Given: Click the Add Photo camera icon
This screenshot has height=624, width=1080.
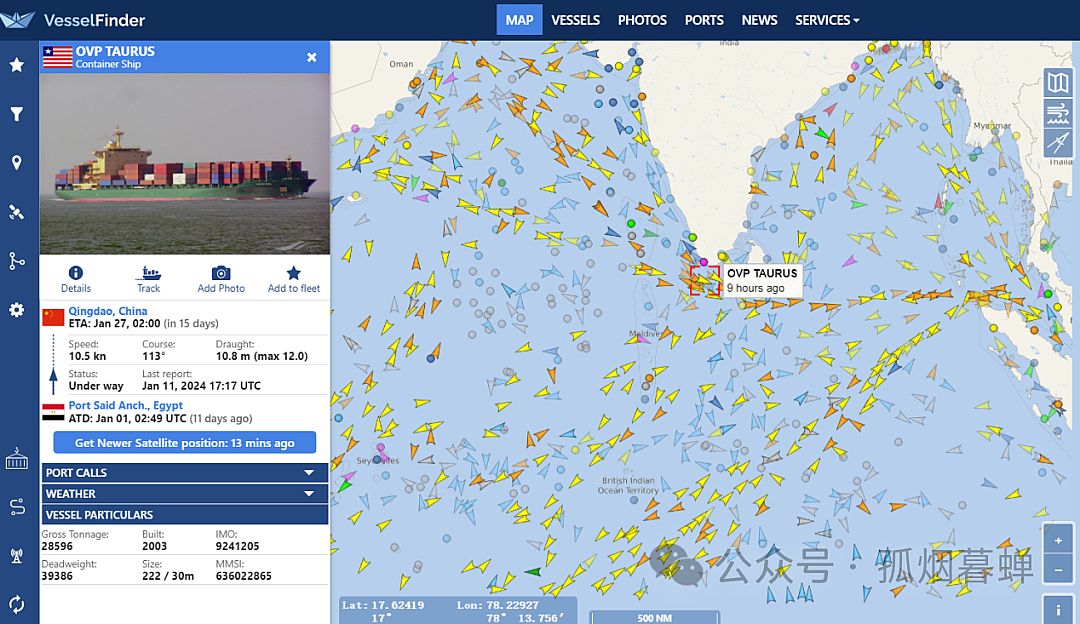Looking at the screenshot, I should coord(221,273).
